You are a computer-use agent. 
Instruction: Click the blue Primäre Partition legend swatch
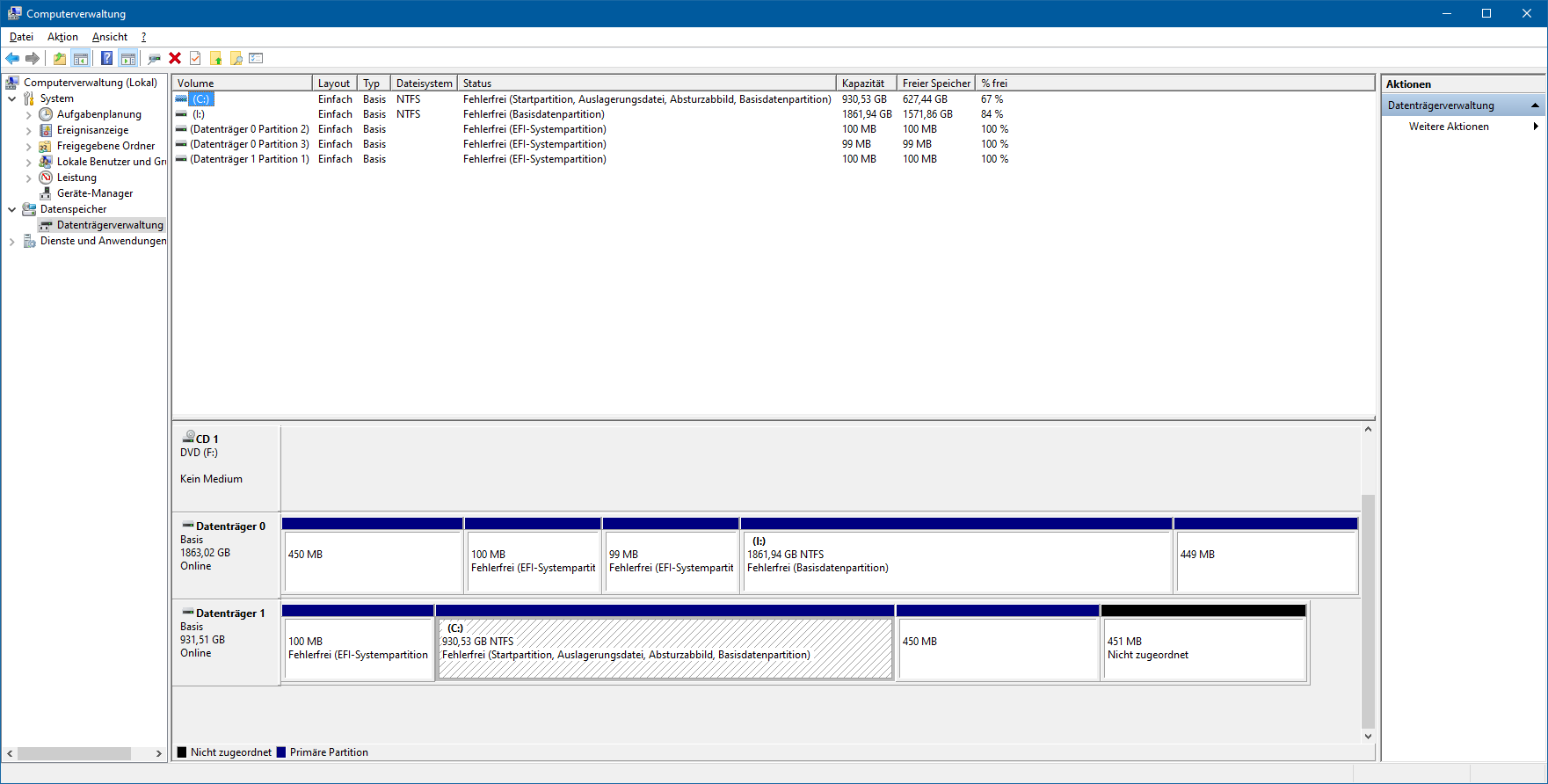tap(281, 752)
